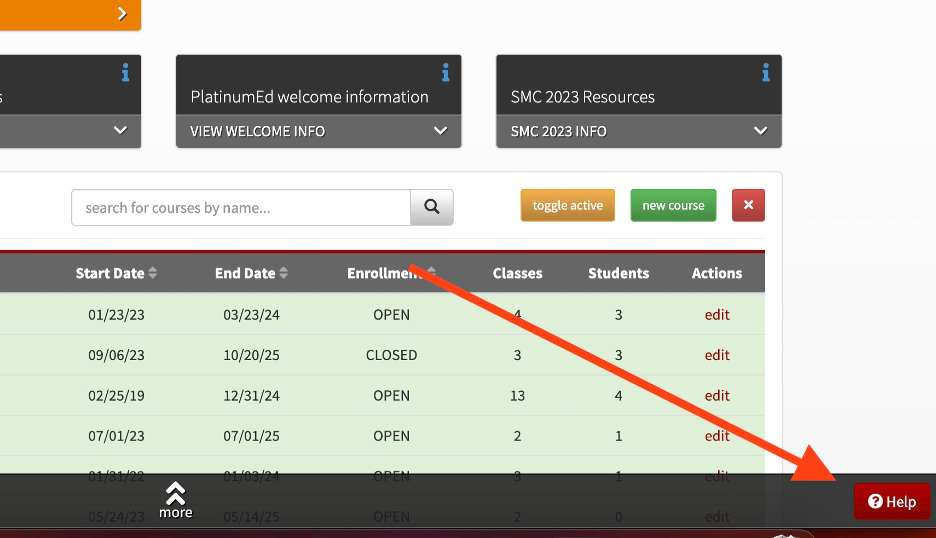
Task: Click info icon on SMC 2023 Resources card
Action: 765,73
